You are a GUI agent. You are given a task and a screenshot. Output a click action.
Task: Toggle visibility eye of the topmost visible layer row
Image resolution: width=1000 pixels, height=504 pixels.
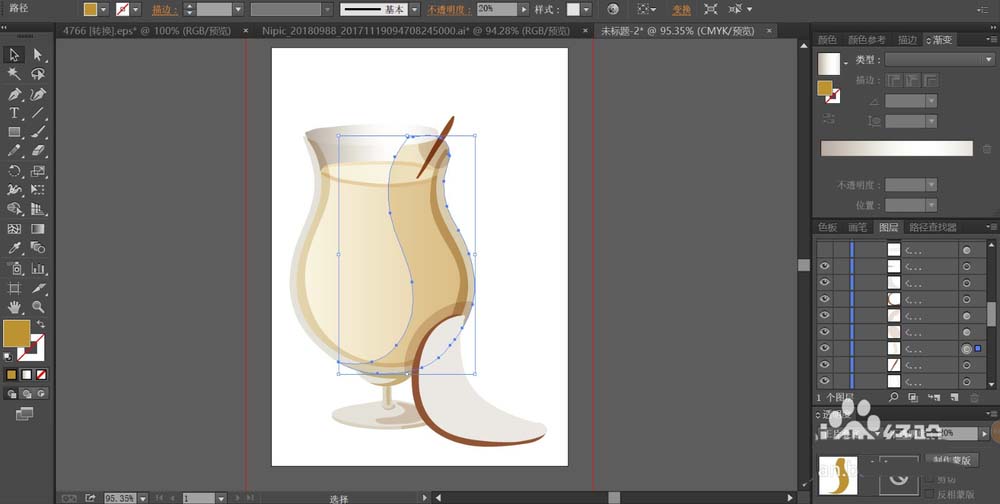[x=825, y=267]
